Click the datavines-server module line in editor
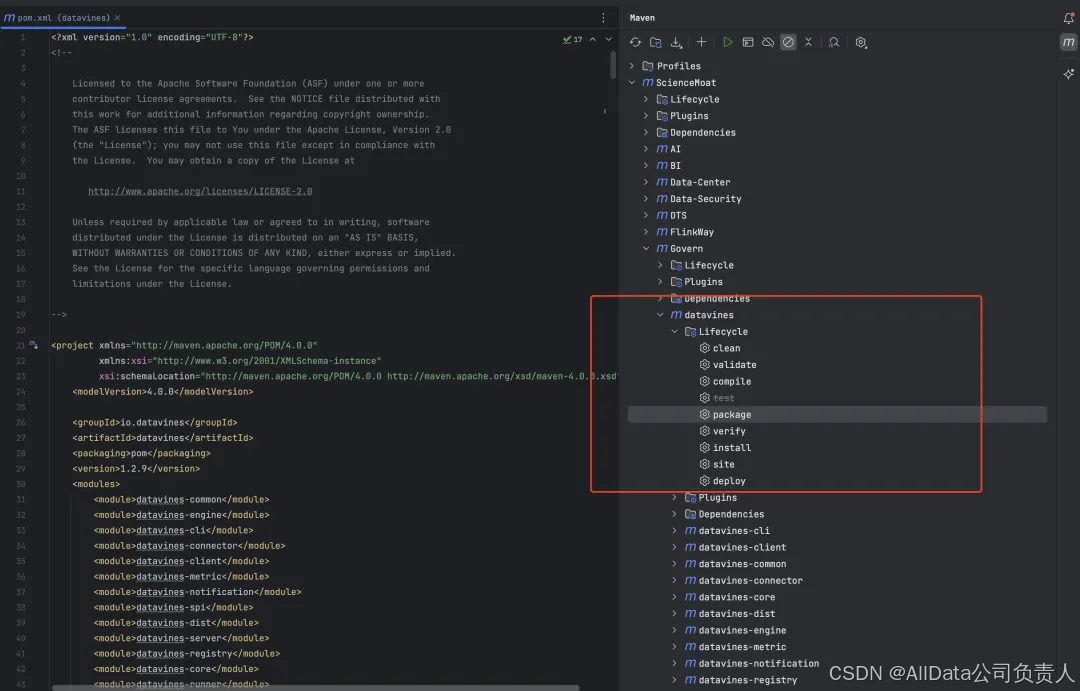Screen dimensions: 1080x691 (181, 638)
